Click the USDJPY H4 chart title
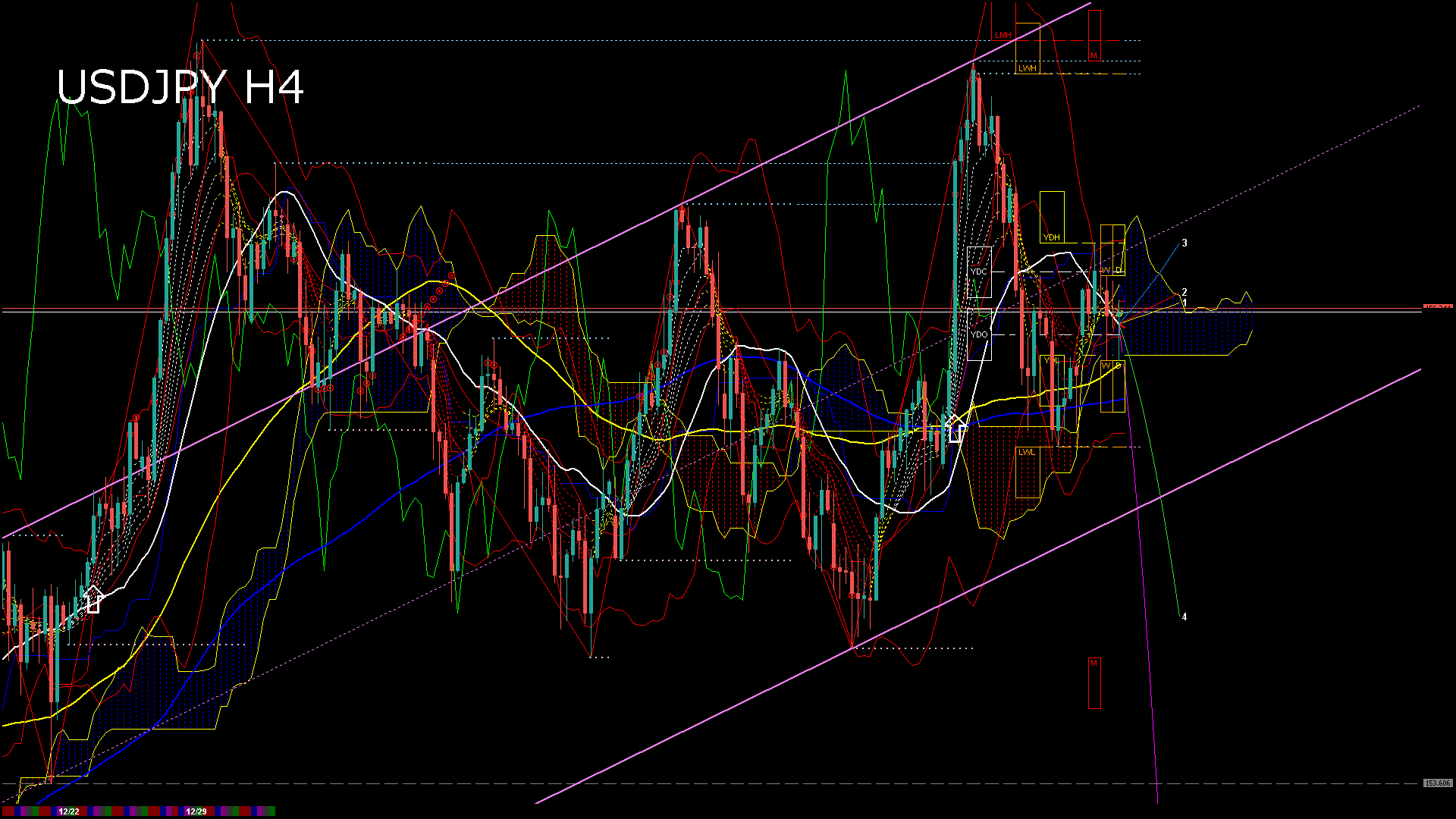Viewport: 1456px width, 819px height. coord(180,87)
